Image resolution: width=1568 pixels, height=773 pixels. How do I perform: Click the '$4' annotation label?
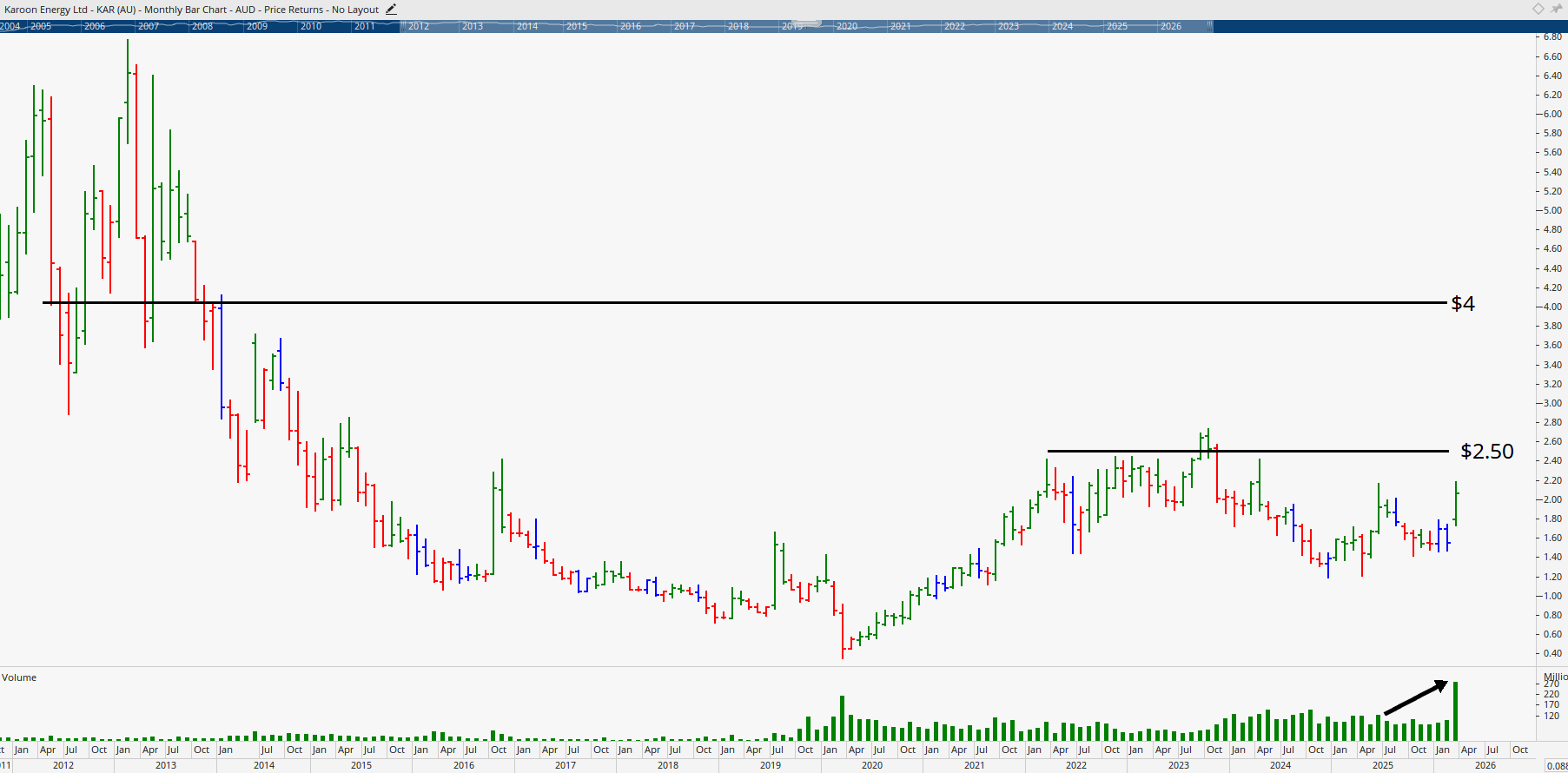pyautogui.click(x=1463, y=303)
